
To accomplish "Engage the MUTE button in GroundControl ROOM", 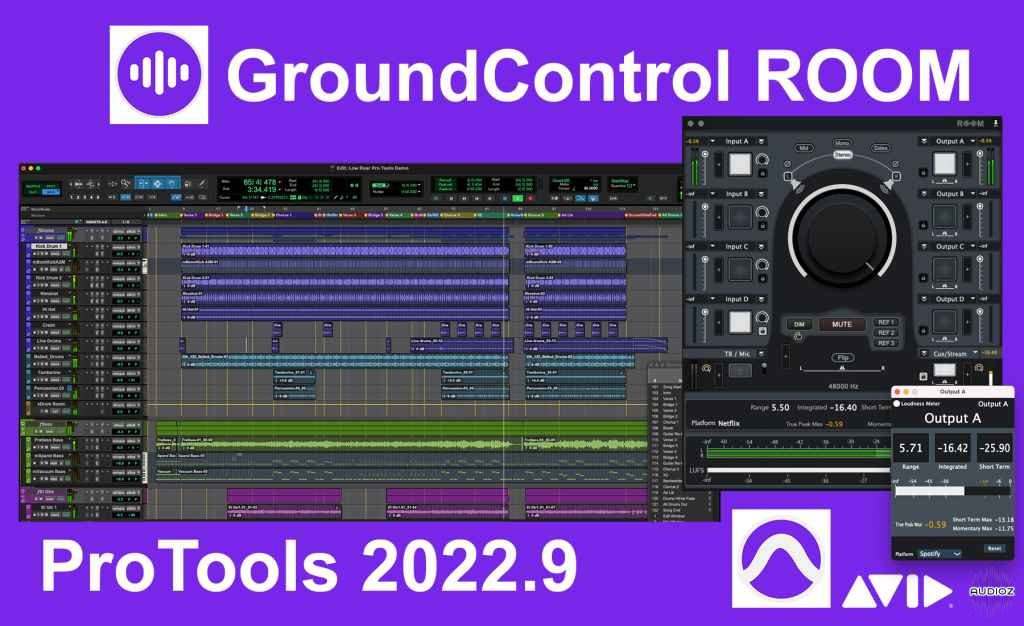I will point(842,325).
